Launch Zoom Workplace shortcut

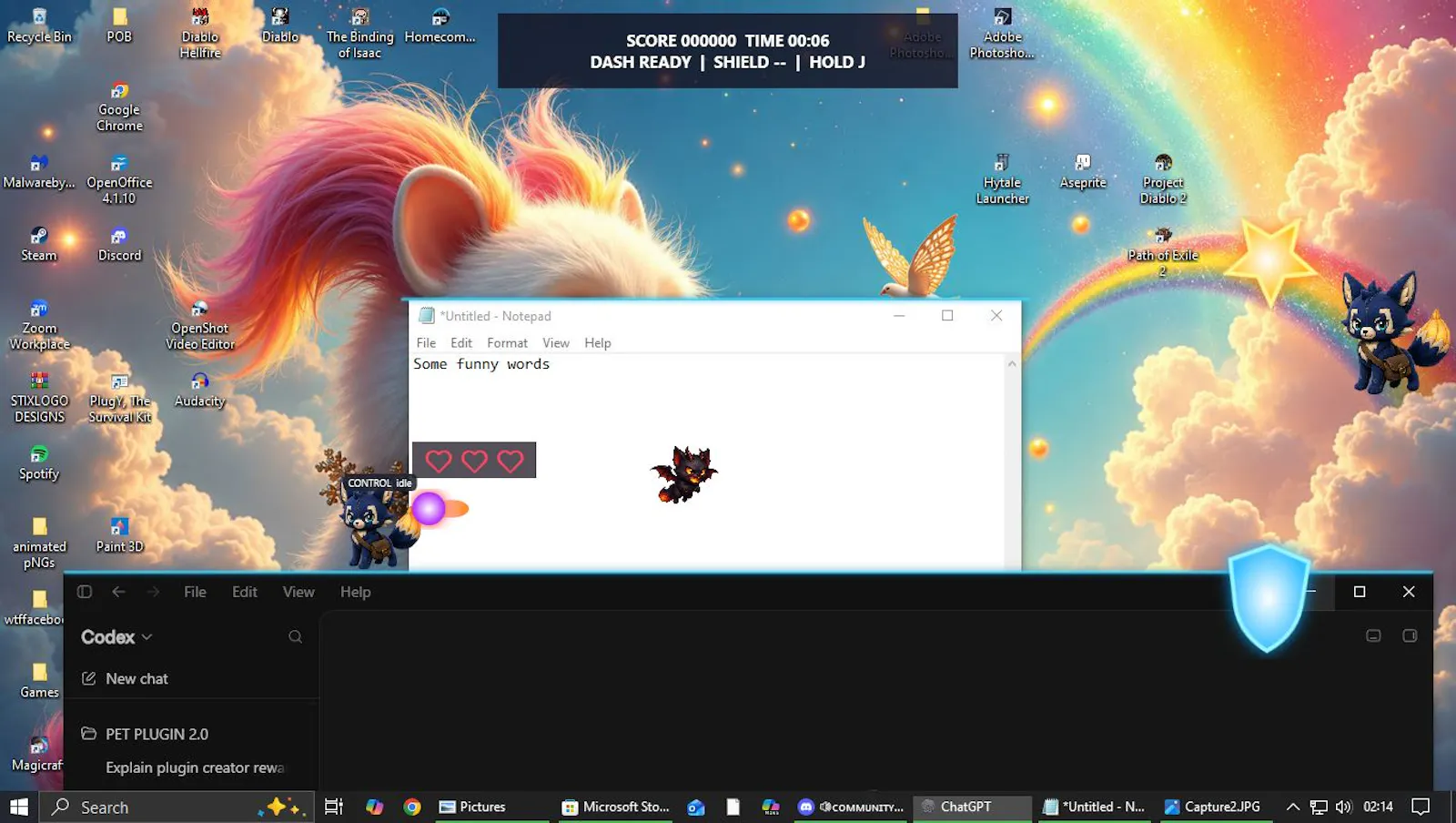(39, 325)
